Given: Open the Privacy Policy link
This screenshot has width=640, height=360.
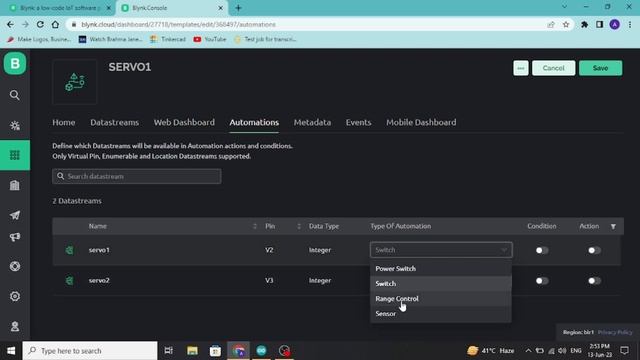Looking at the screenshot, I should coord(615,332).
